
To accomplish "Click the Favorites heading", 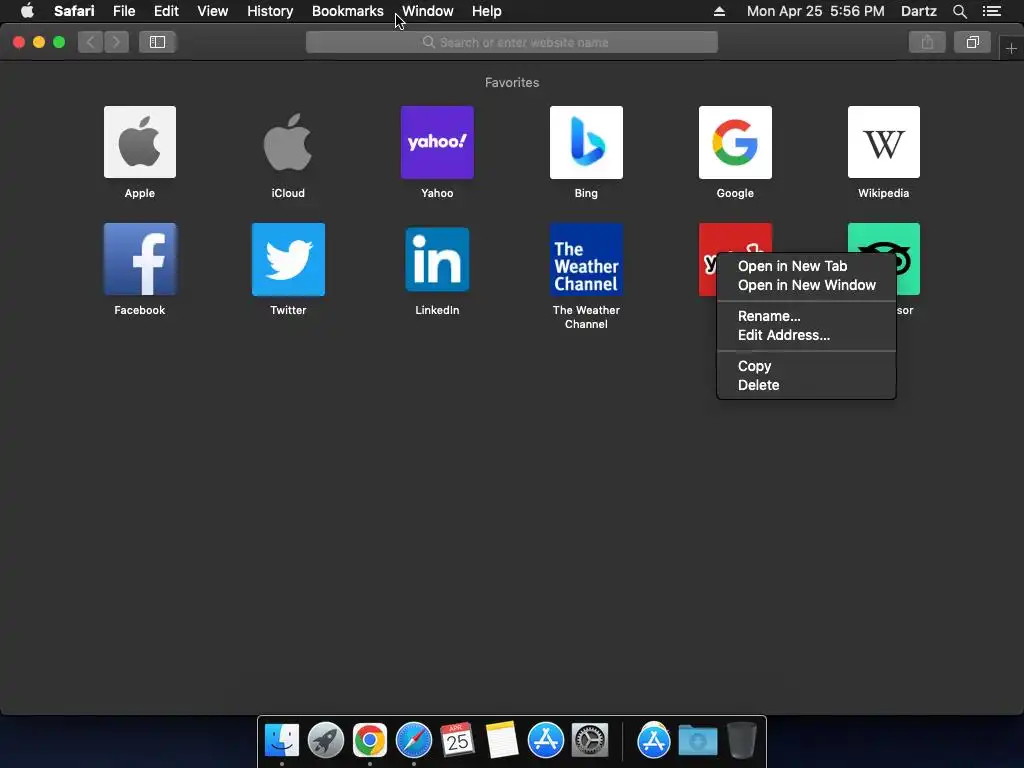I will pyautogui.click(x=512, y=82).
